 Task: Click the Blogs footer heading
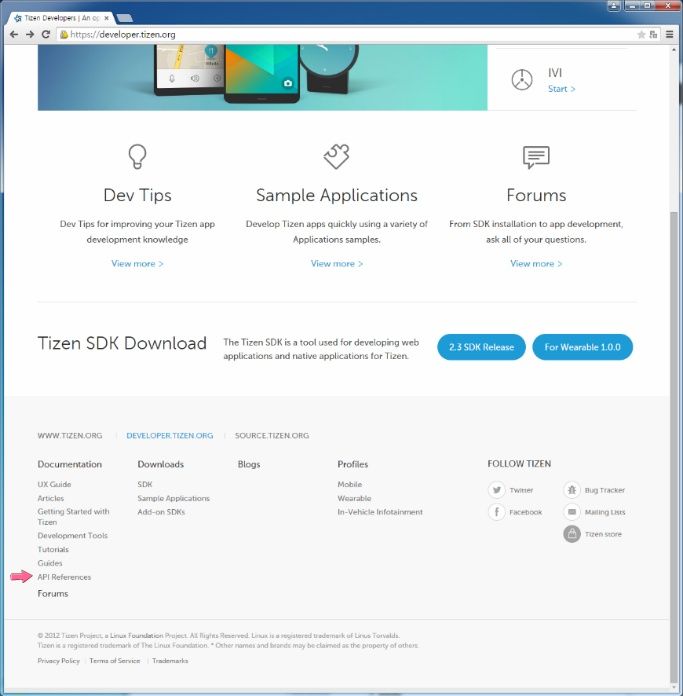(249, 464)
